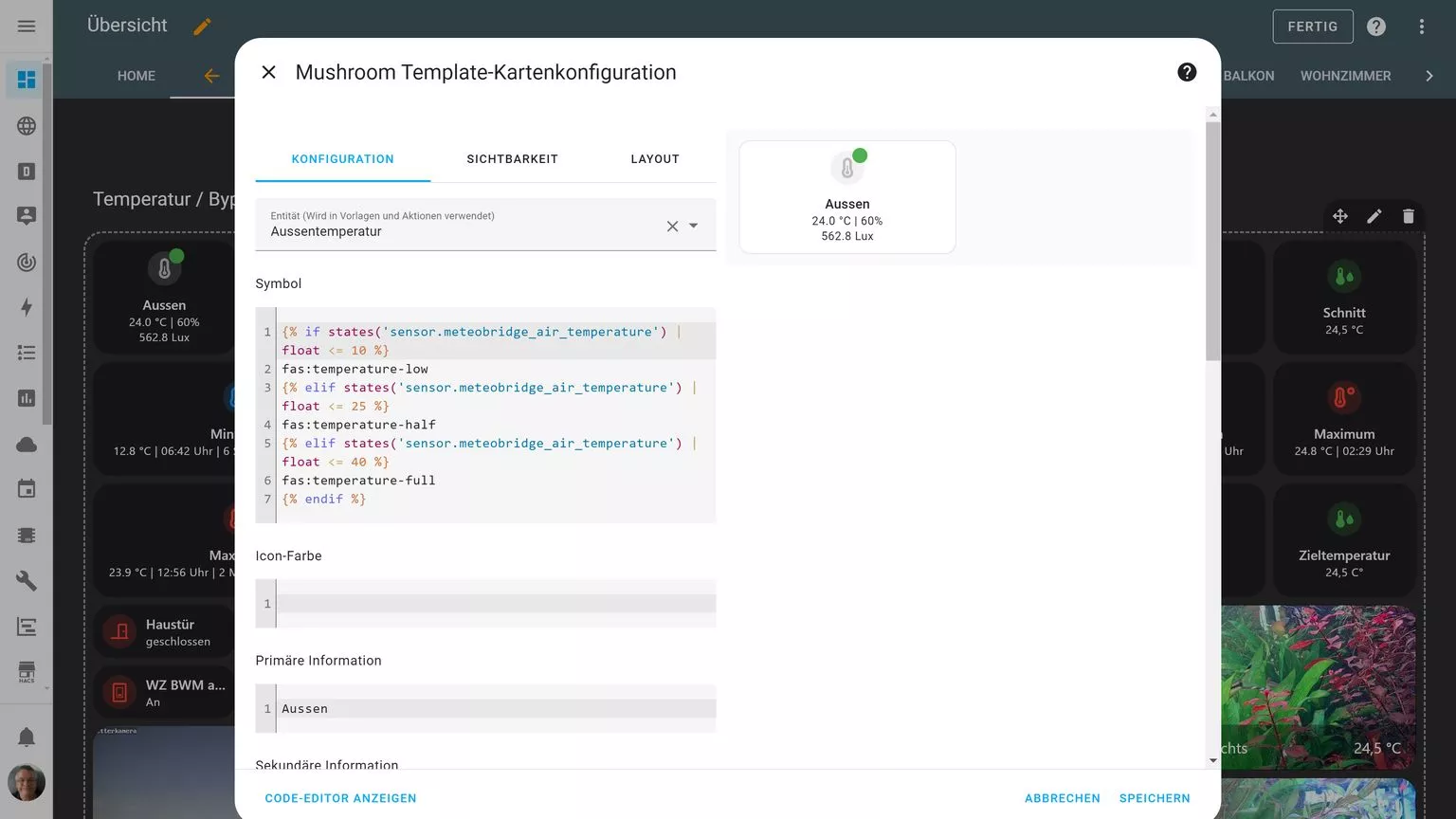Open notifications bell in sidebar
This screenshot has width=1456, height=819.
click(x=27, y=737)
